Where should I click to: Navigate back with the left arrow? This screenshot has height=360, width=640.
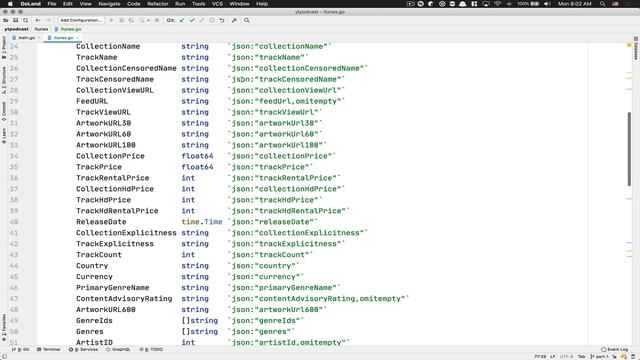[38, 20]
